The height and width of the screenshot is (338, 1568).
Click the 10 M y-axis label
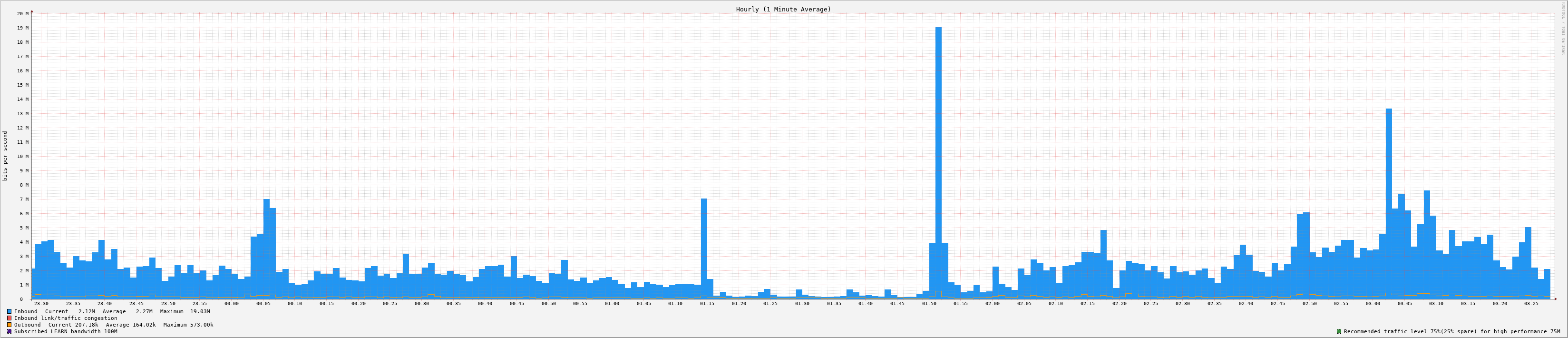point(22,157)
